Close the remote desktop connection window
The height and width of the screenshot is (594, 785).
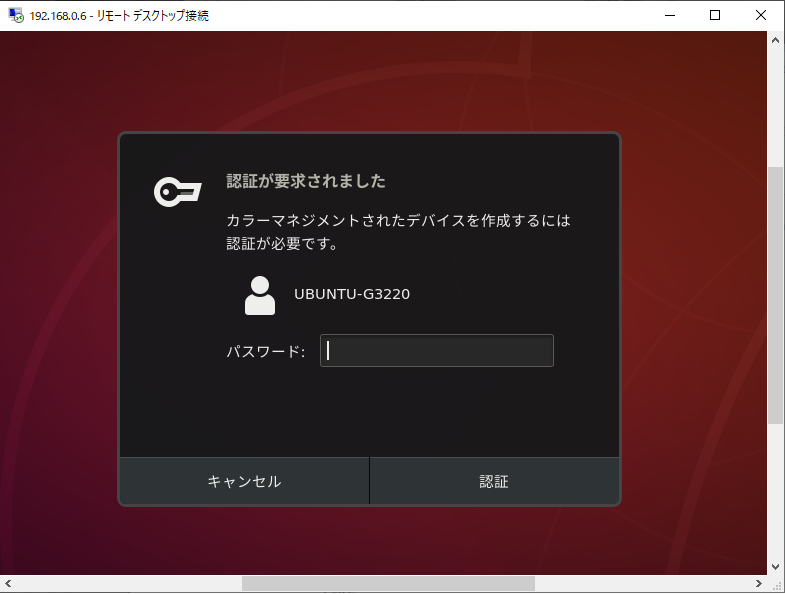coord(760,16)
